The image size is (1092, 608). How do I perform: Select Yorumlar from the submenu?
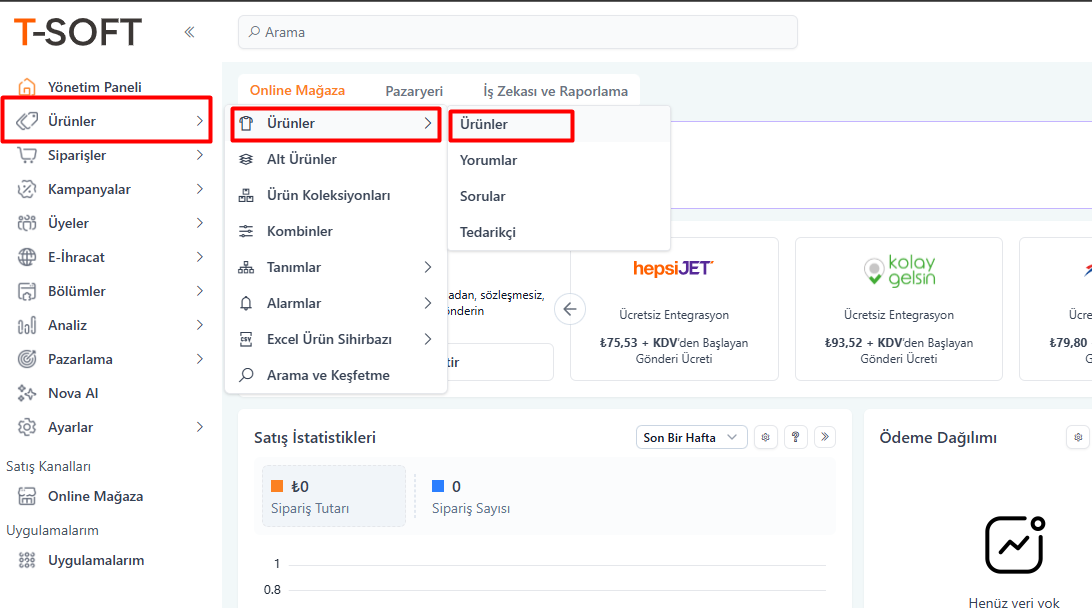[488, 160]
